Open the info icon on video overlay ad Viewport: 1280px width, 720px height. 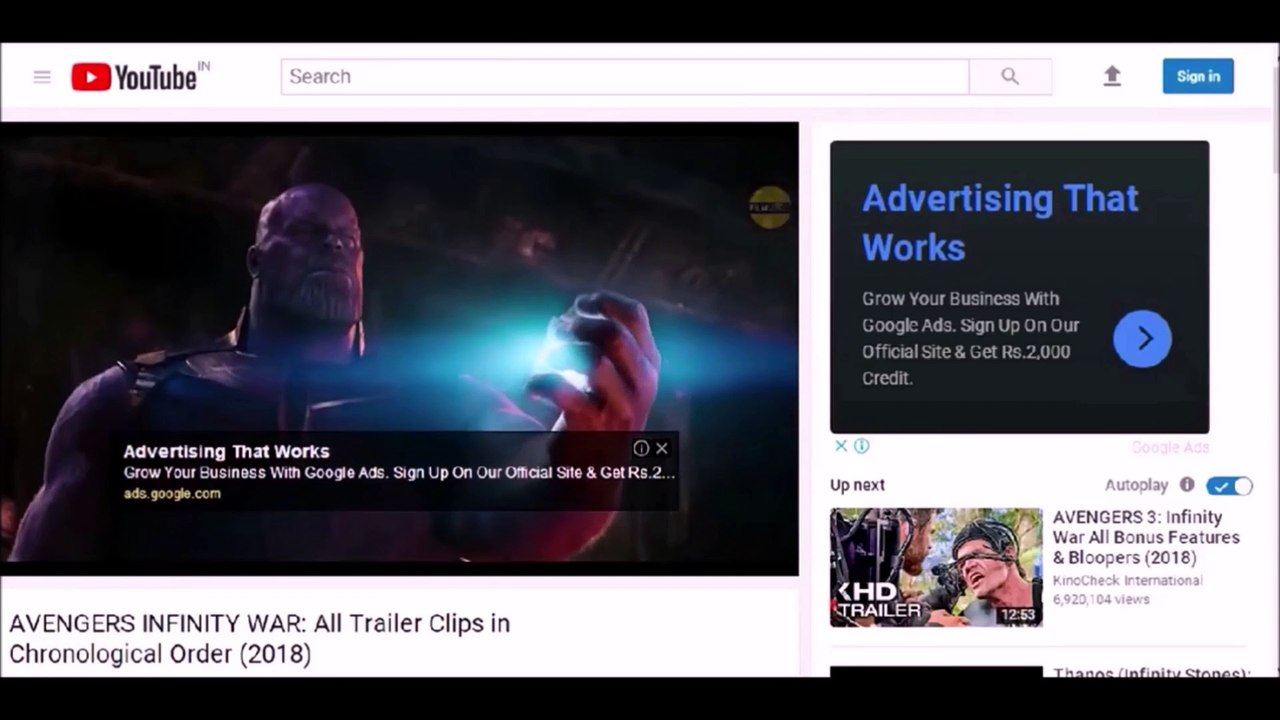pyautogui.click(x=641, y=449)
